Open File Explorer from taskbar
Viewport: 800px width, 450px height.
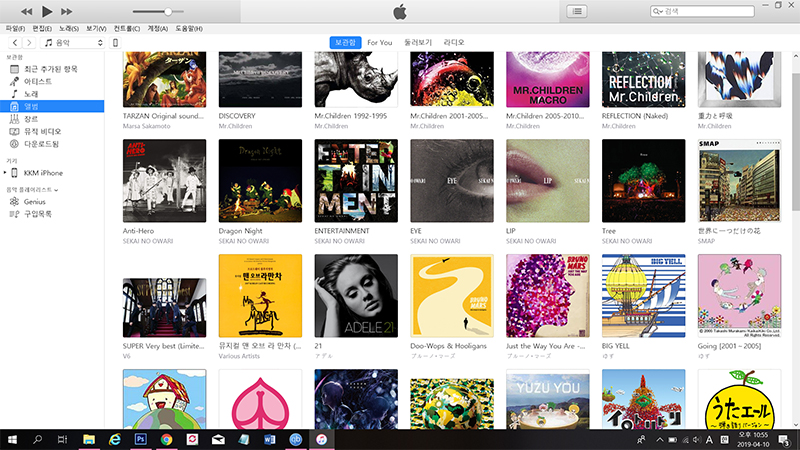click(x=89, y=439)
